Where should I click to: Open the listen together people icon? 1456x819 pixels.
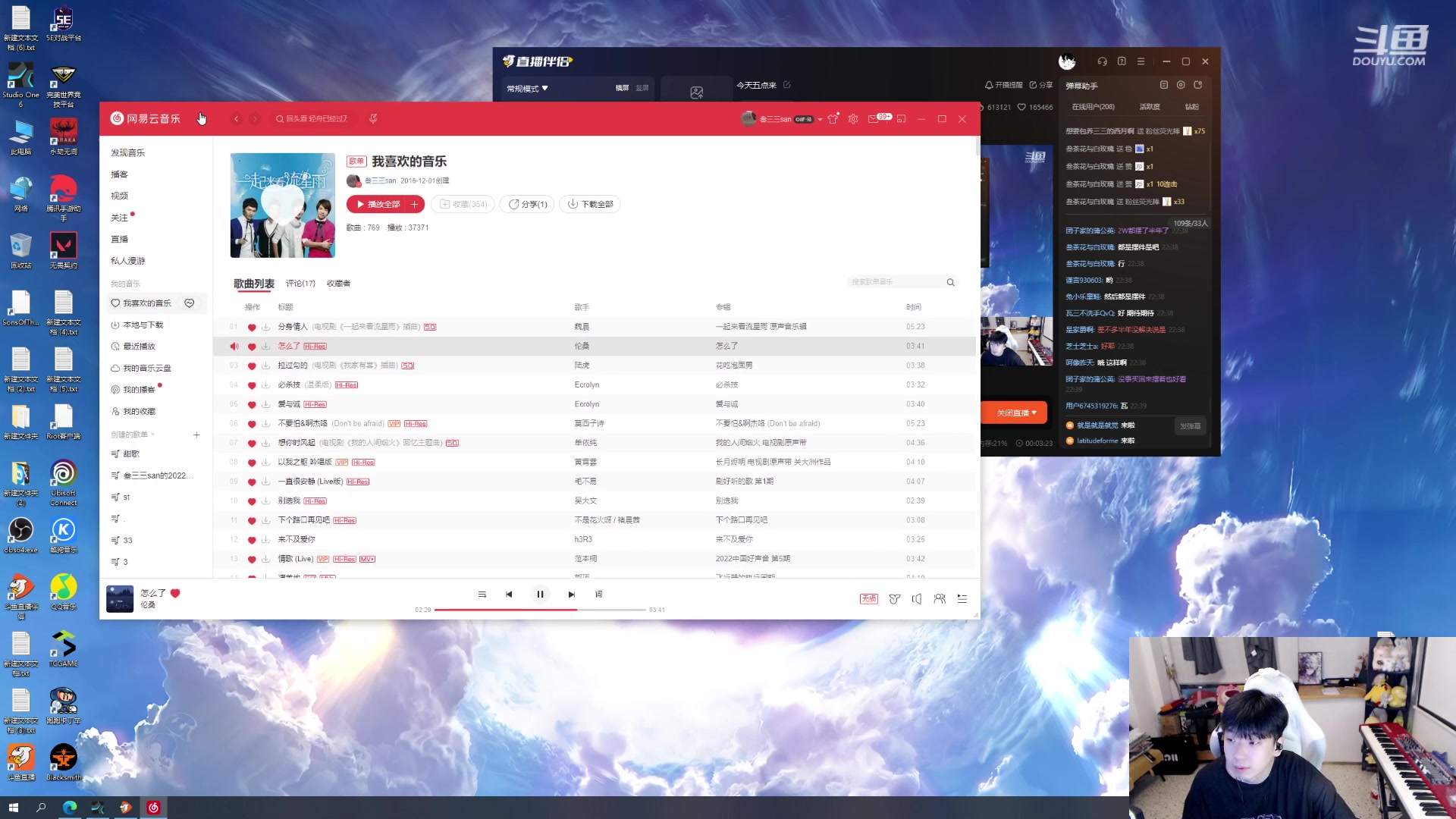940,599
